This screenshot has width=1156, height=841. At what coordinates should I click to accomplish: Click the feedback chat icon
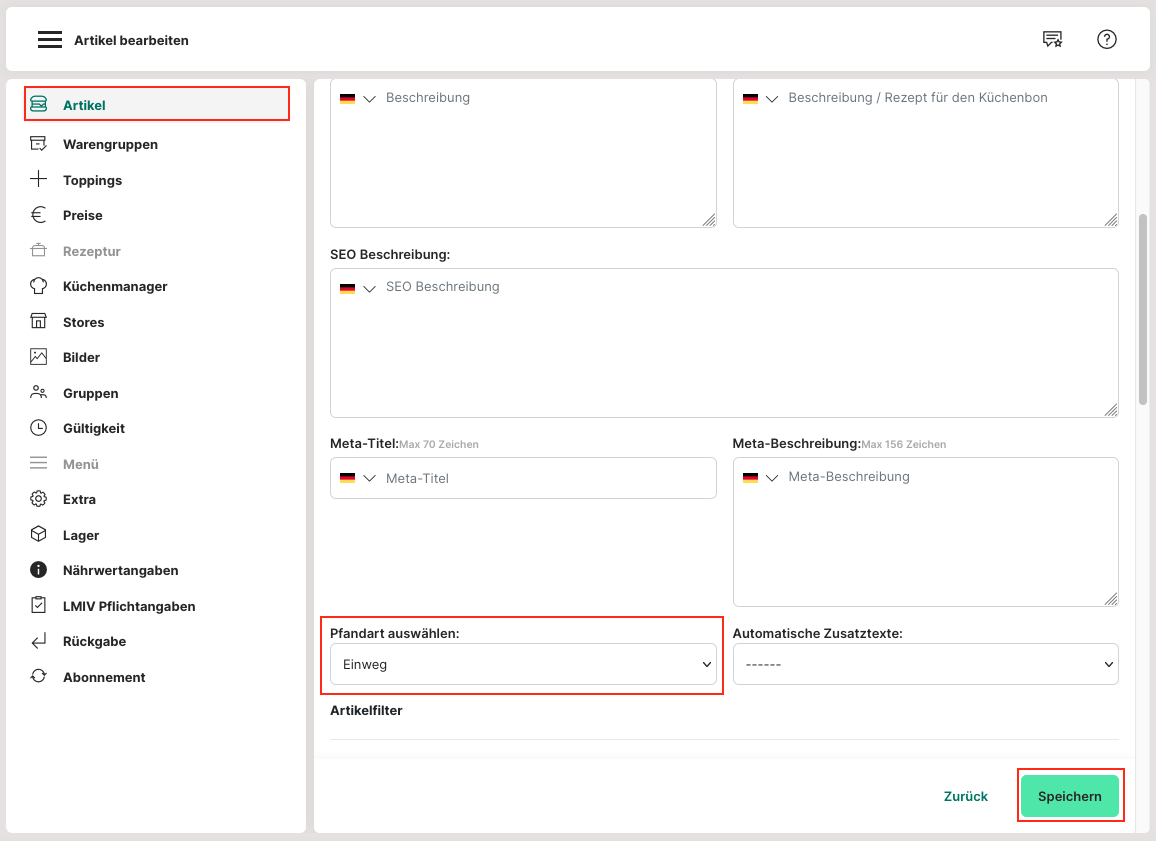pyautogui.click(x=1052, y=40)
